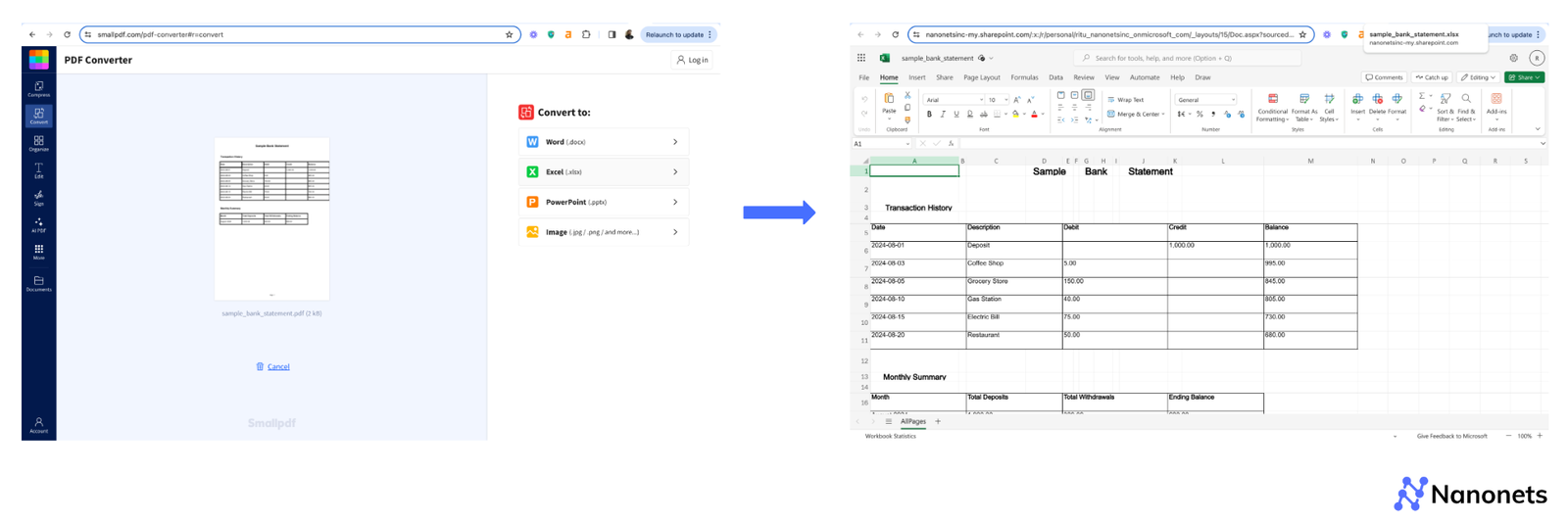Toggle Italic formatting in Excel
1568x522 pixels.
[943, 115]
